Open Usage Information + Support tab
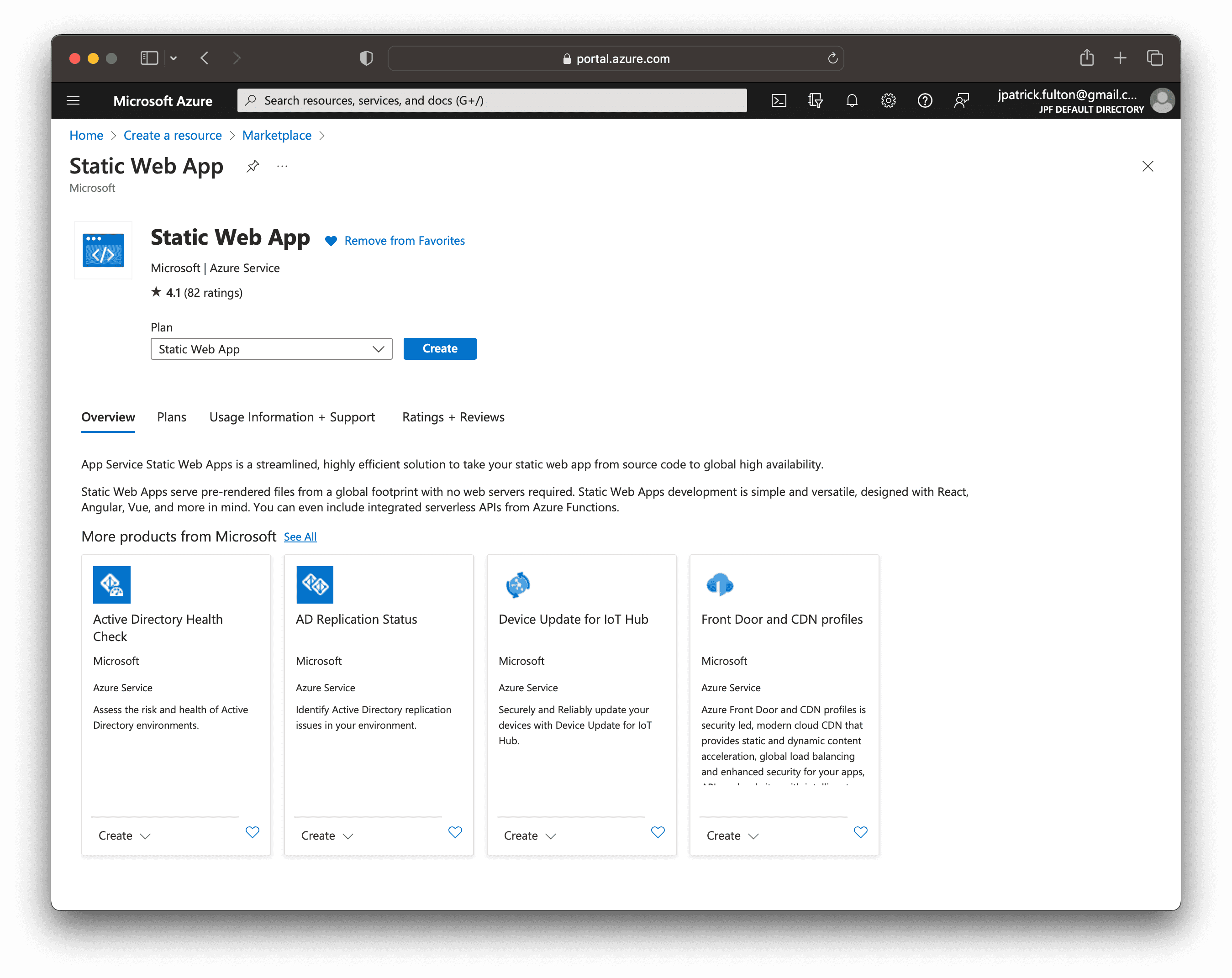1232x978 pixels. [292, 417]
